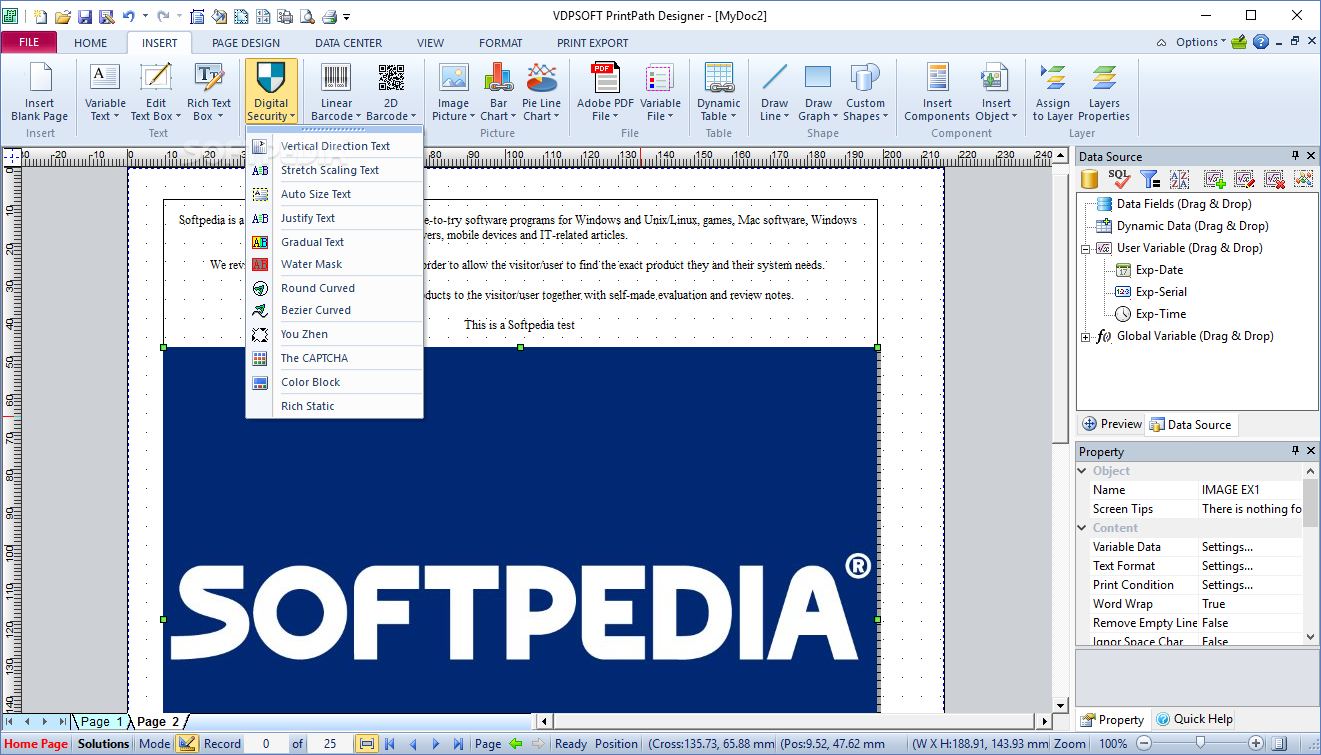This screenshot has width=1321, height=755.
Task: Switch to the PAGE DESIGN ribbon tab
Action: (x=246, y=43)
